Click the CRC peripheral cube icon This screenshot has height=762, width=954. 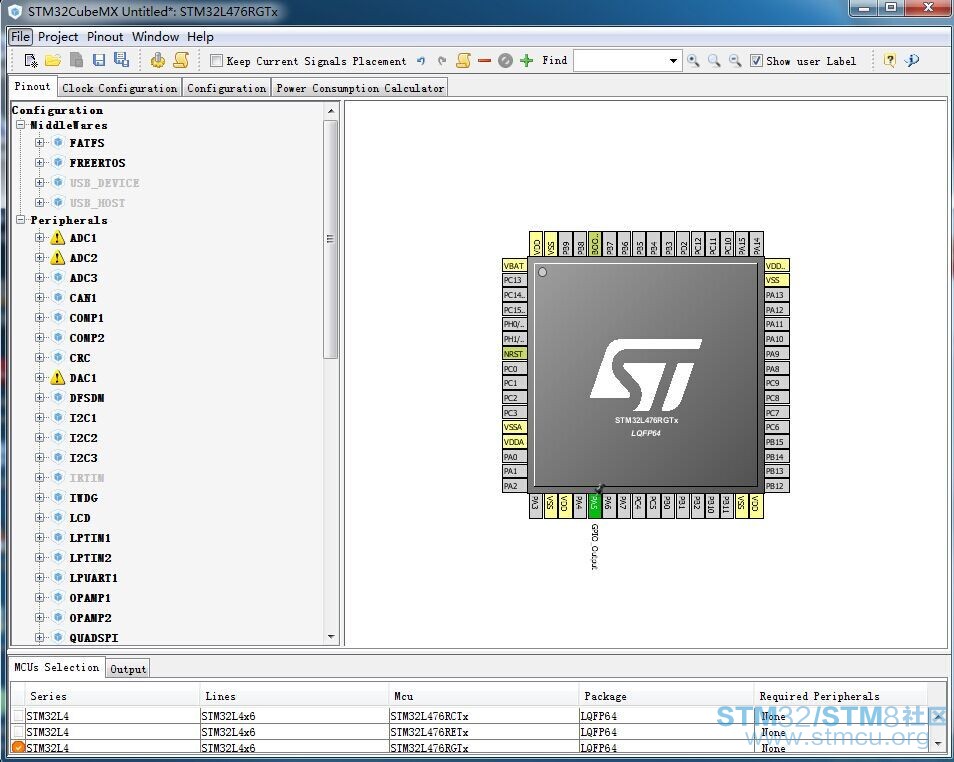click(58, 357)
